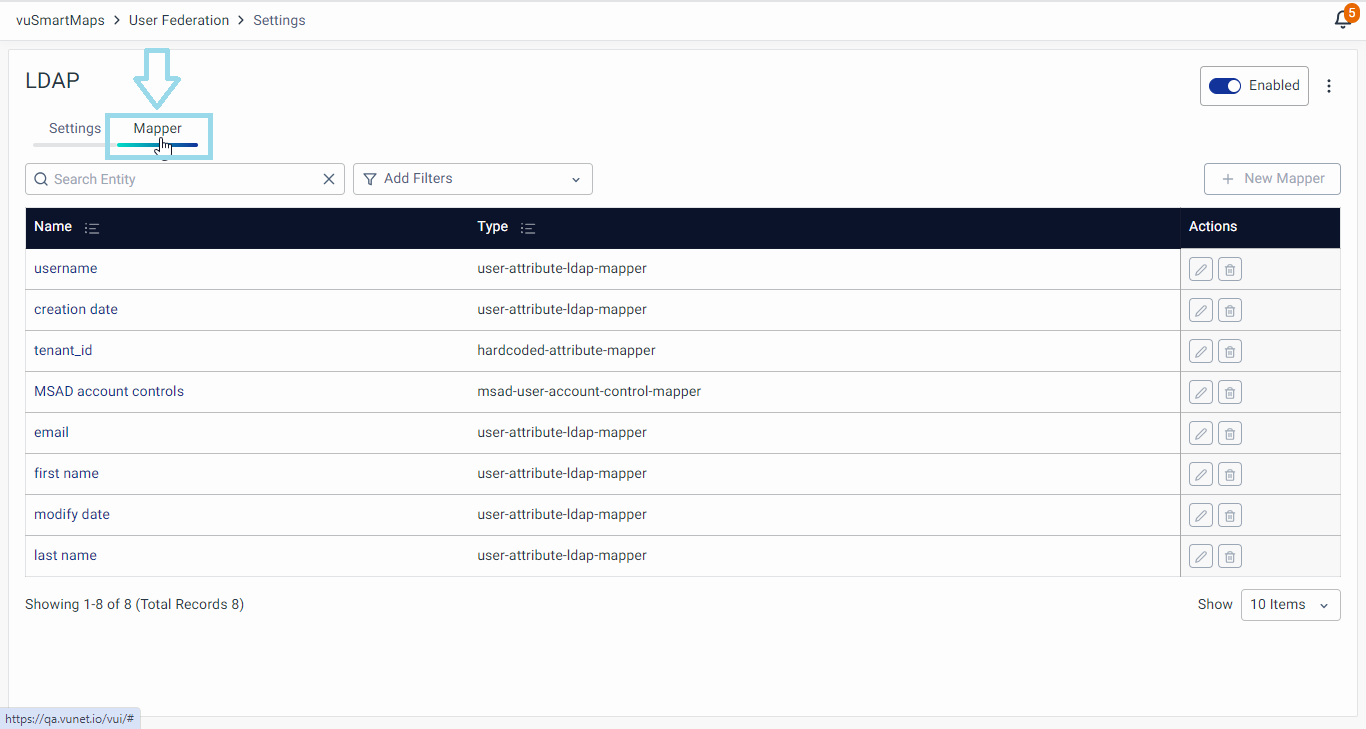
Task: Edit the email mapper
Action: tap(1201, 433)
